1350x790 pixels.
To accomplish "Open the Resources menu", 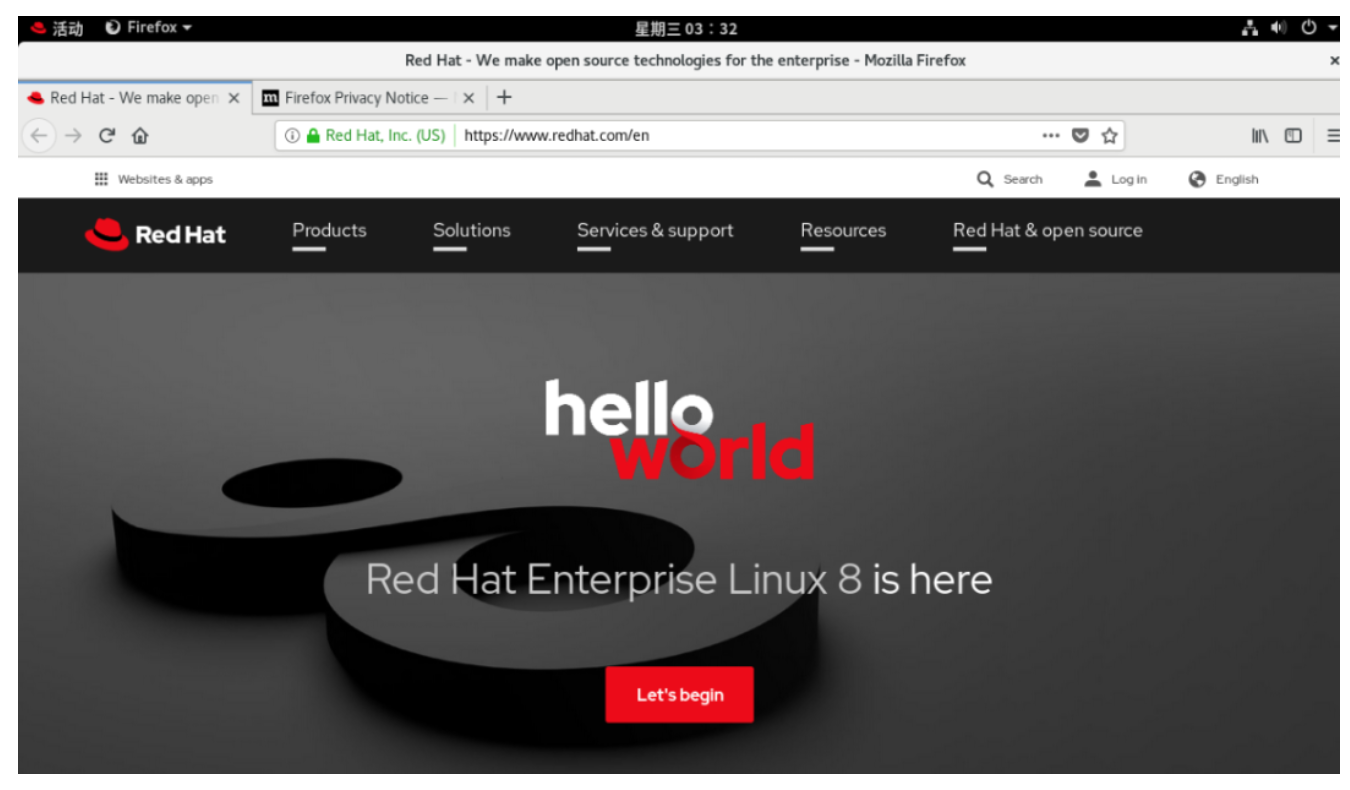I will pos(842,231).
